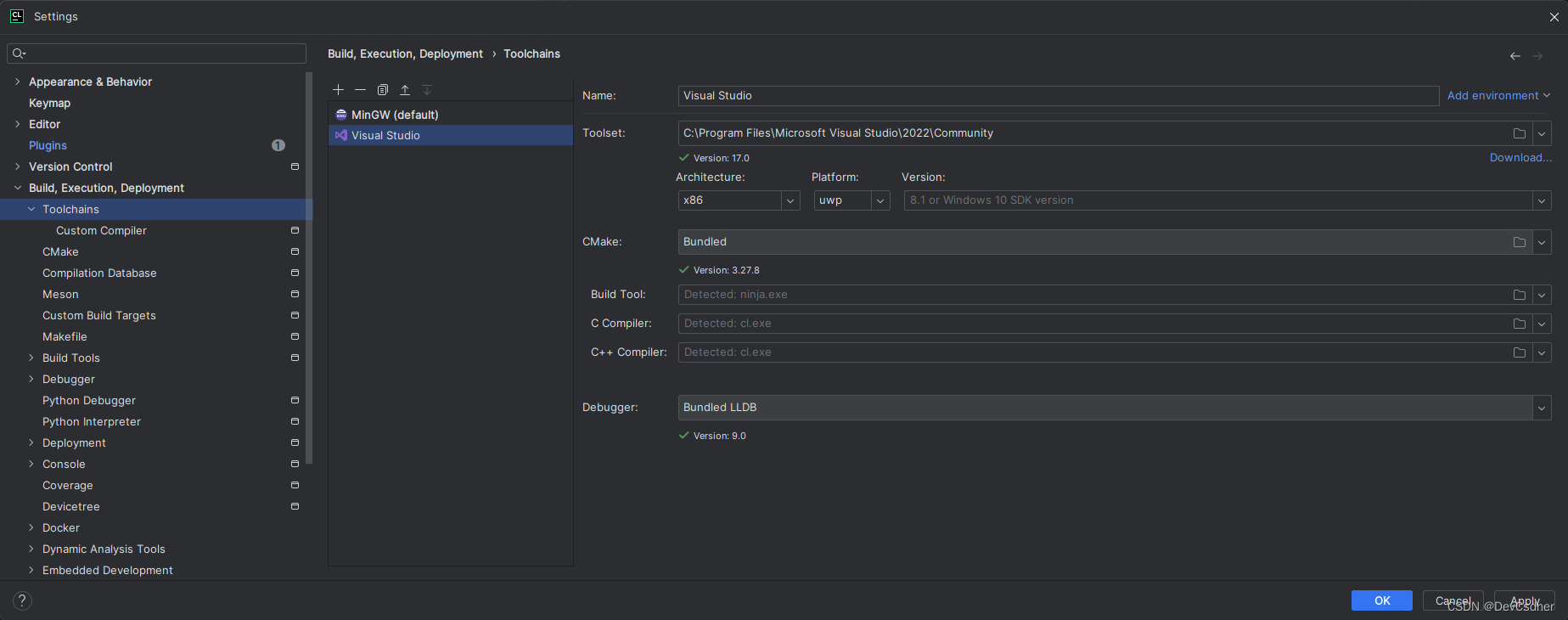The image size is (1568, 620).
Task: Open Devicetree settings page
Action: [x=71, y=506]
